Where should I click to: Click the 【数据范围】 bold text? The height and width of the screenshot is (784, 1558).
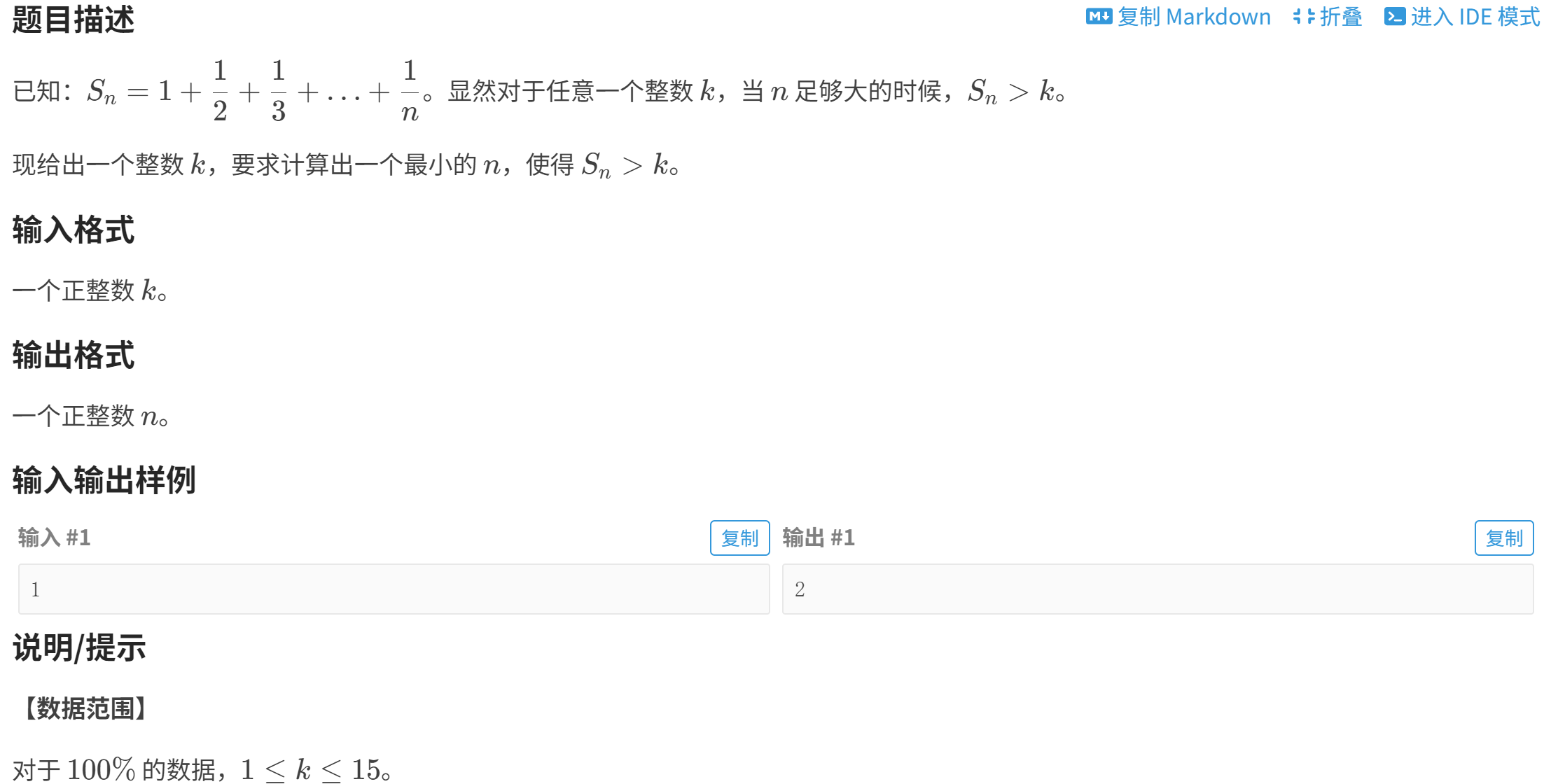tap(85, 708)
